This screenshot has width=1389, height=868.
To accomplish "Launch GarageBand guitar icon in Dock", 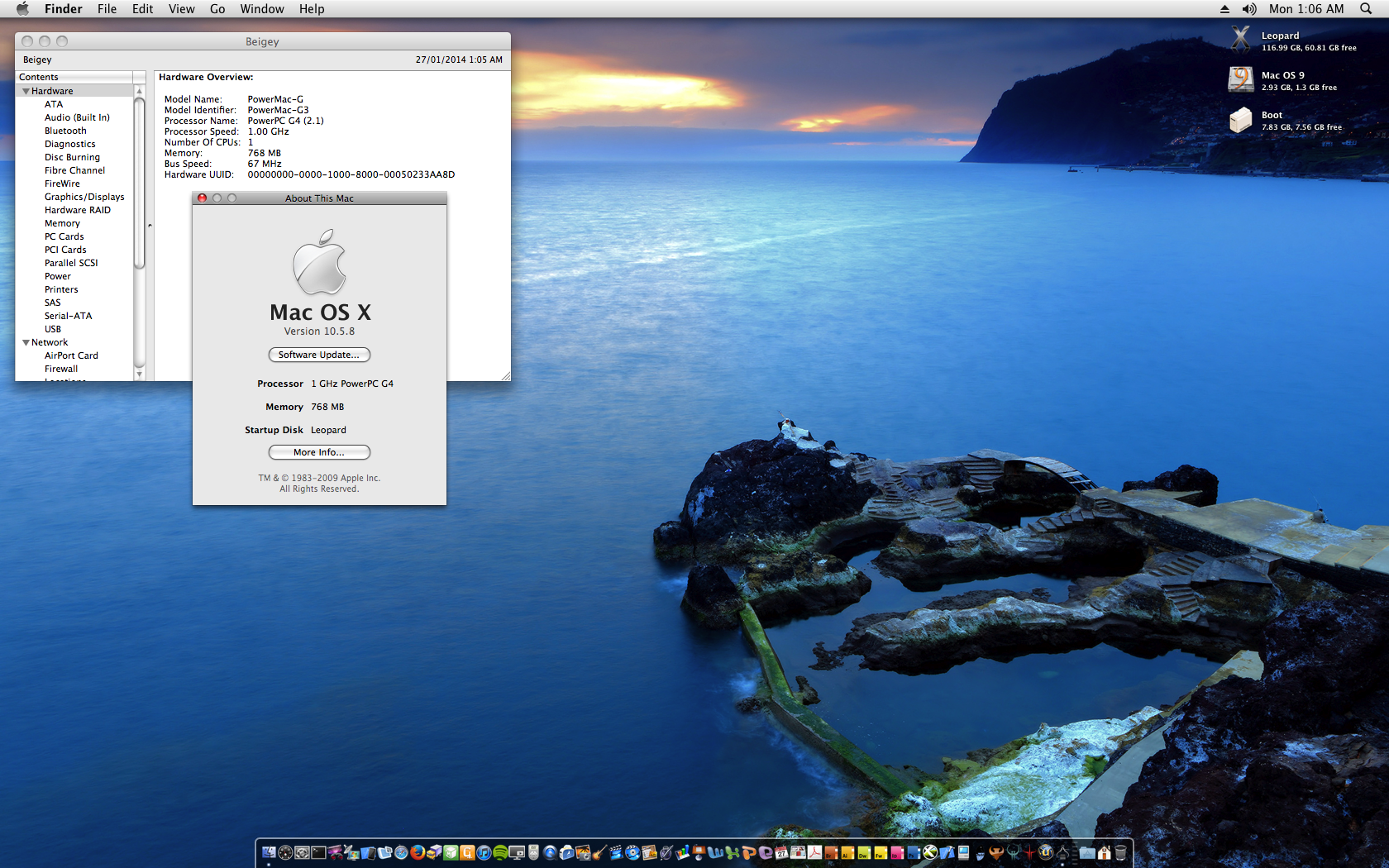I will (599, 852).
